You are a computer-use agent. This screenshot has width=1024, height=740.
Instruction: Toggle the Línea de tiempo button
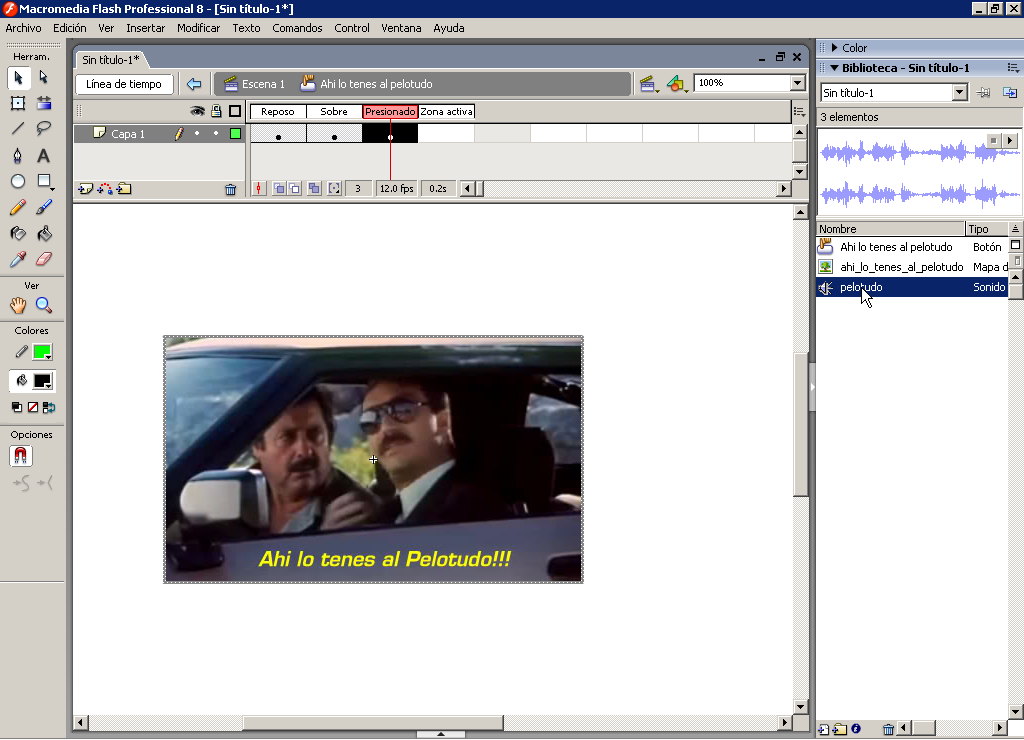point(124,84)
